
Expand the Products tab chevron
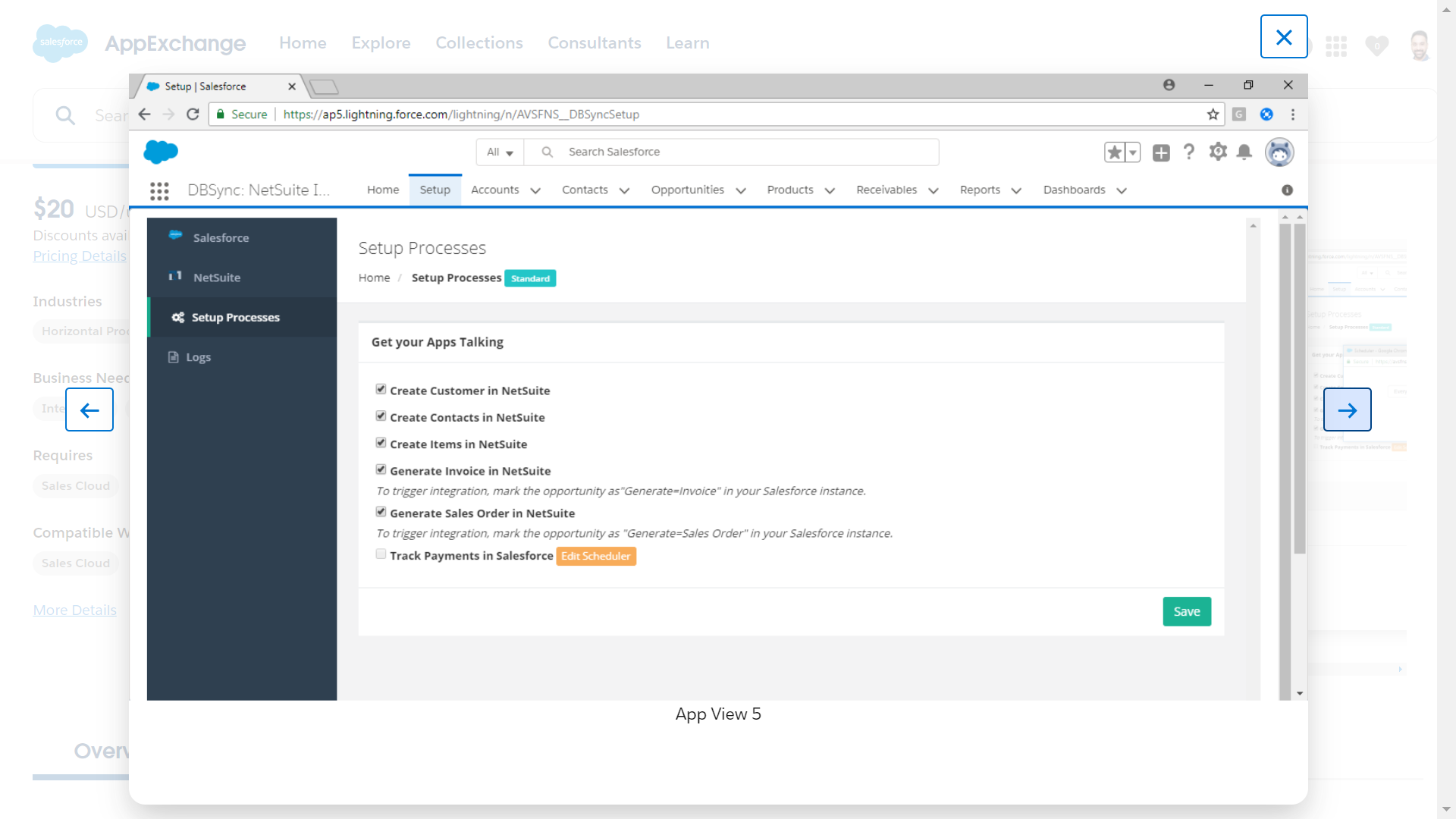[x=830, y=191]
